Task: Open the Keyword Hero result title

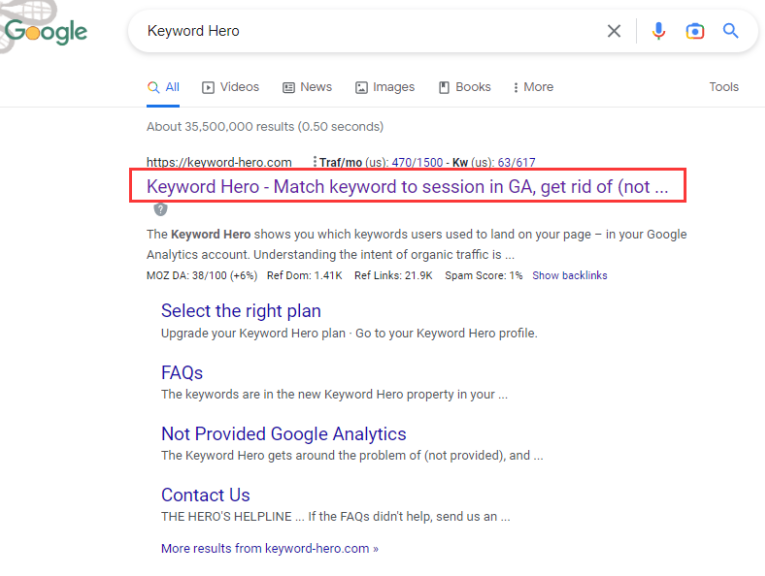Action: 407,187
